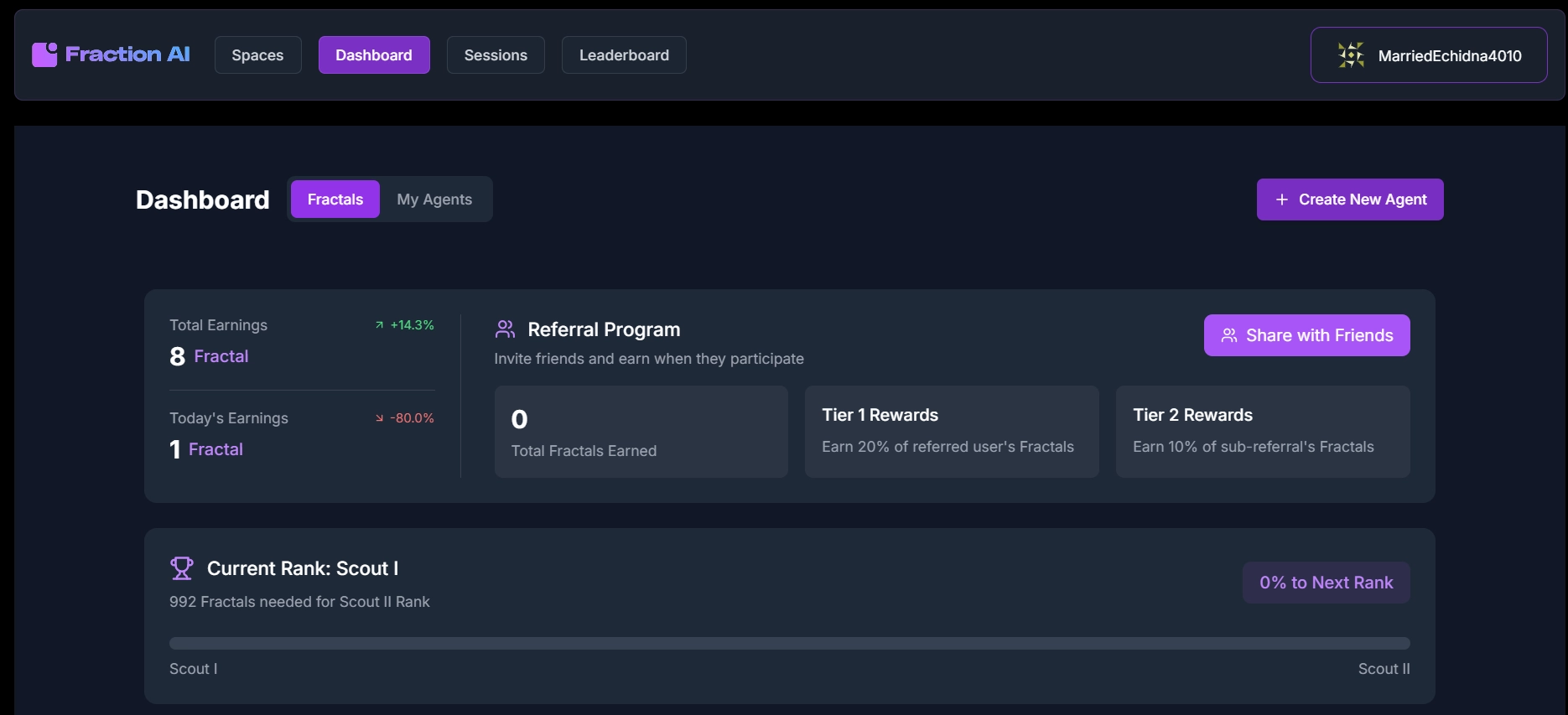The width and height of the screenshot is (1568, 715).
Task: Click the Fraction AI brand name
Action: click(127, 54)
